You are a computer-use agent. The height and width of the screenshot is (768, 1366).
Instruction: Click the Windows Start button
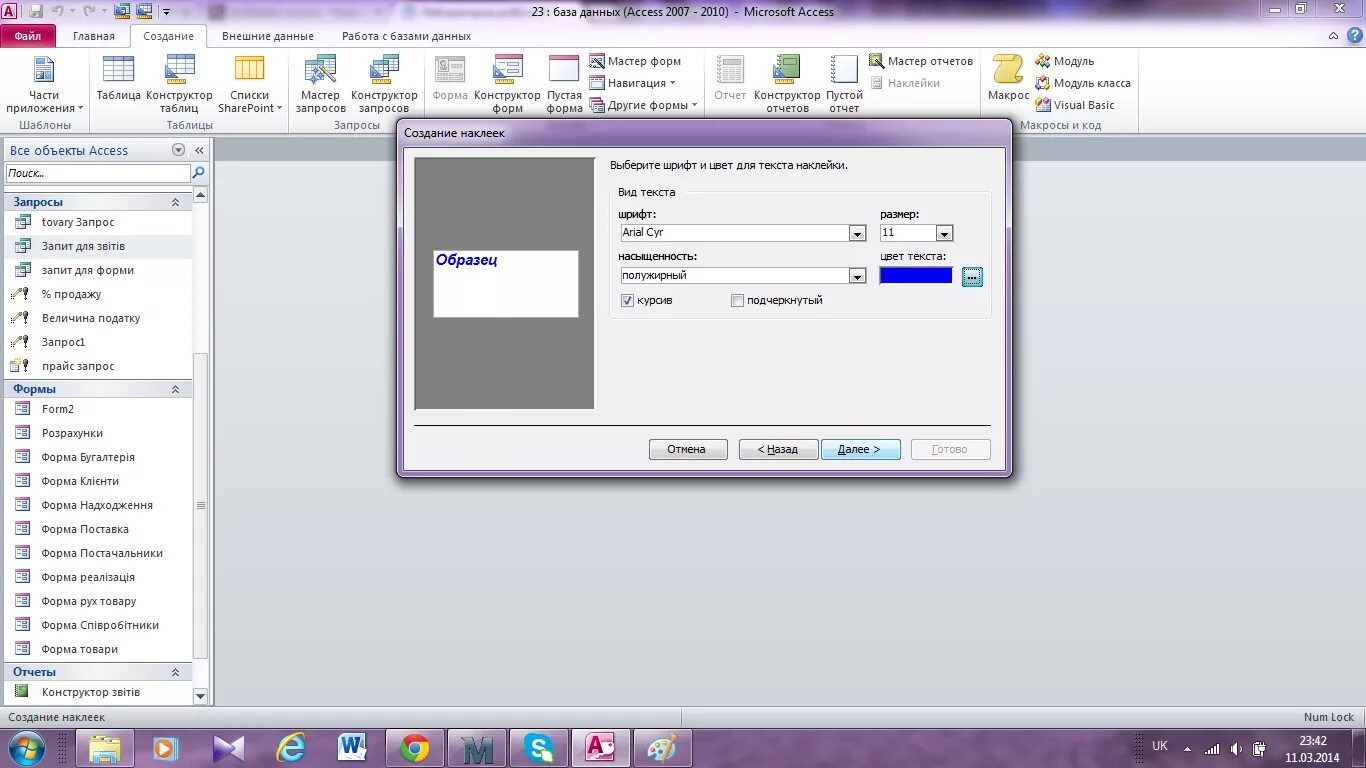26,747
